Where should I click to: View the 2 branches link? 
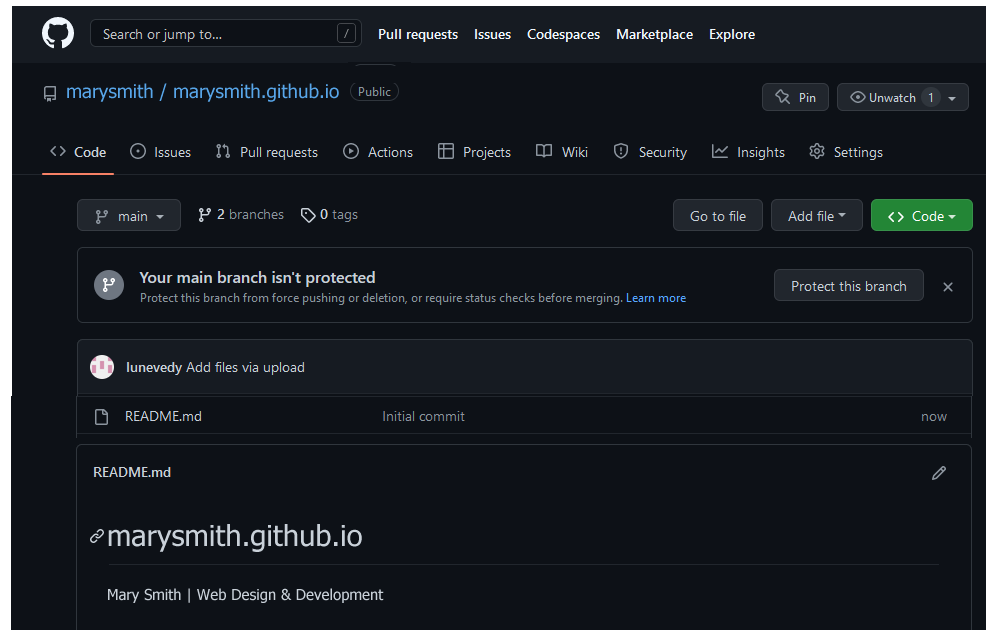241,215
